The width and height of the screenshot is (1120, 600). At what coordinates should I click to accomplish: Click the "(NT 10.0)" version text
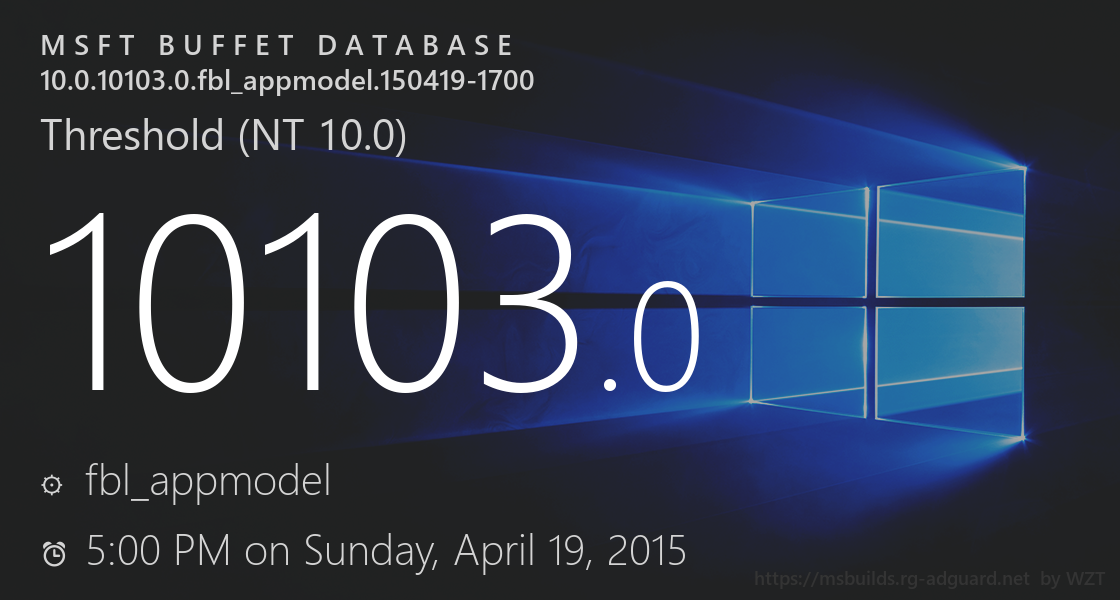point(322,136)
